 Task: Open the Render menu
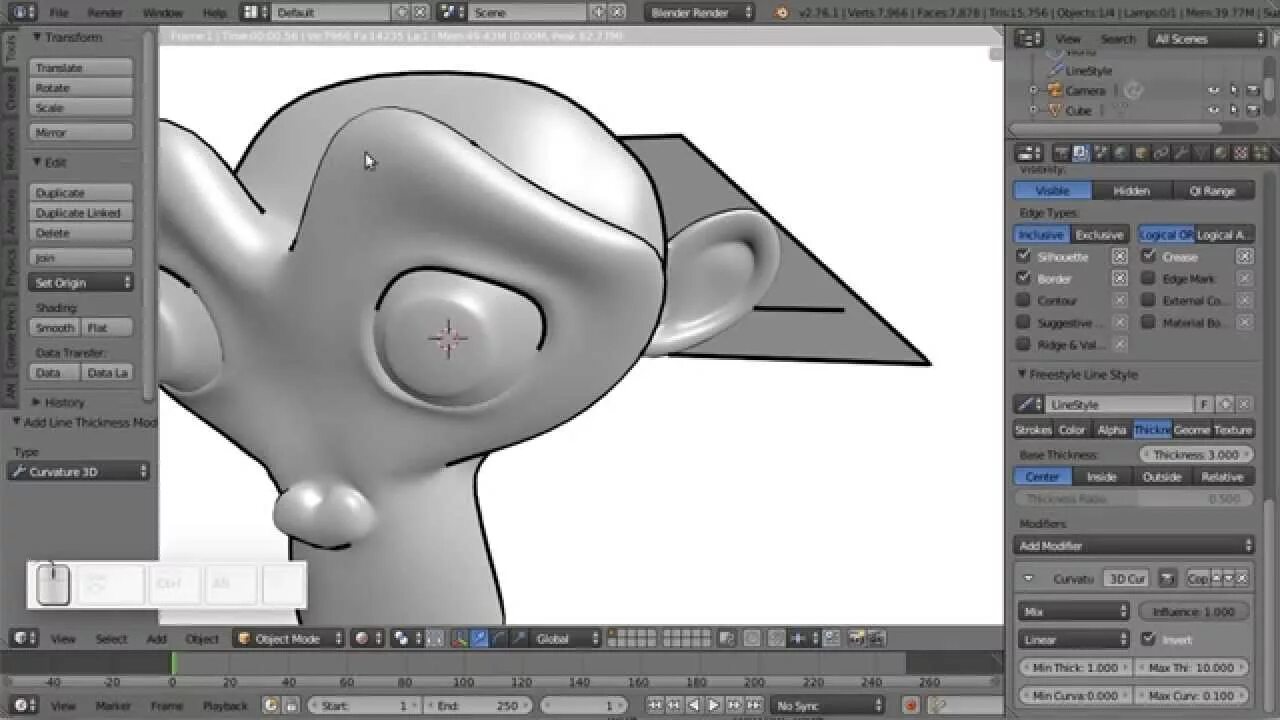tap(105, 13)
